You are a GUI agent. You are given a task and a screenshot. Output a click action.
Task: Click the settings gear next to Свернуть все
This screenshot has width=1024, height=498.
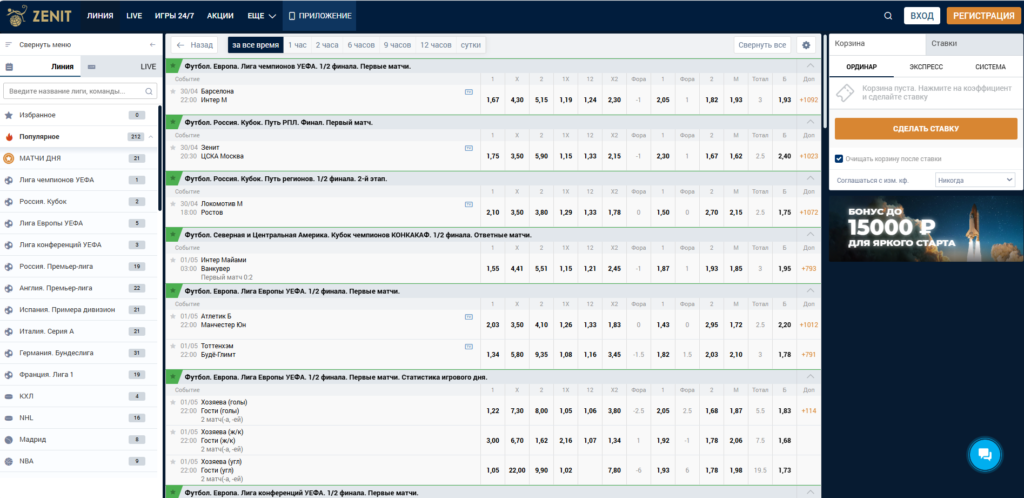coord(806,45)
